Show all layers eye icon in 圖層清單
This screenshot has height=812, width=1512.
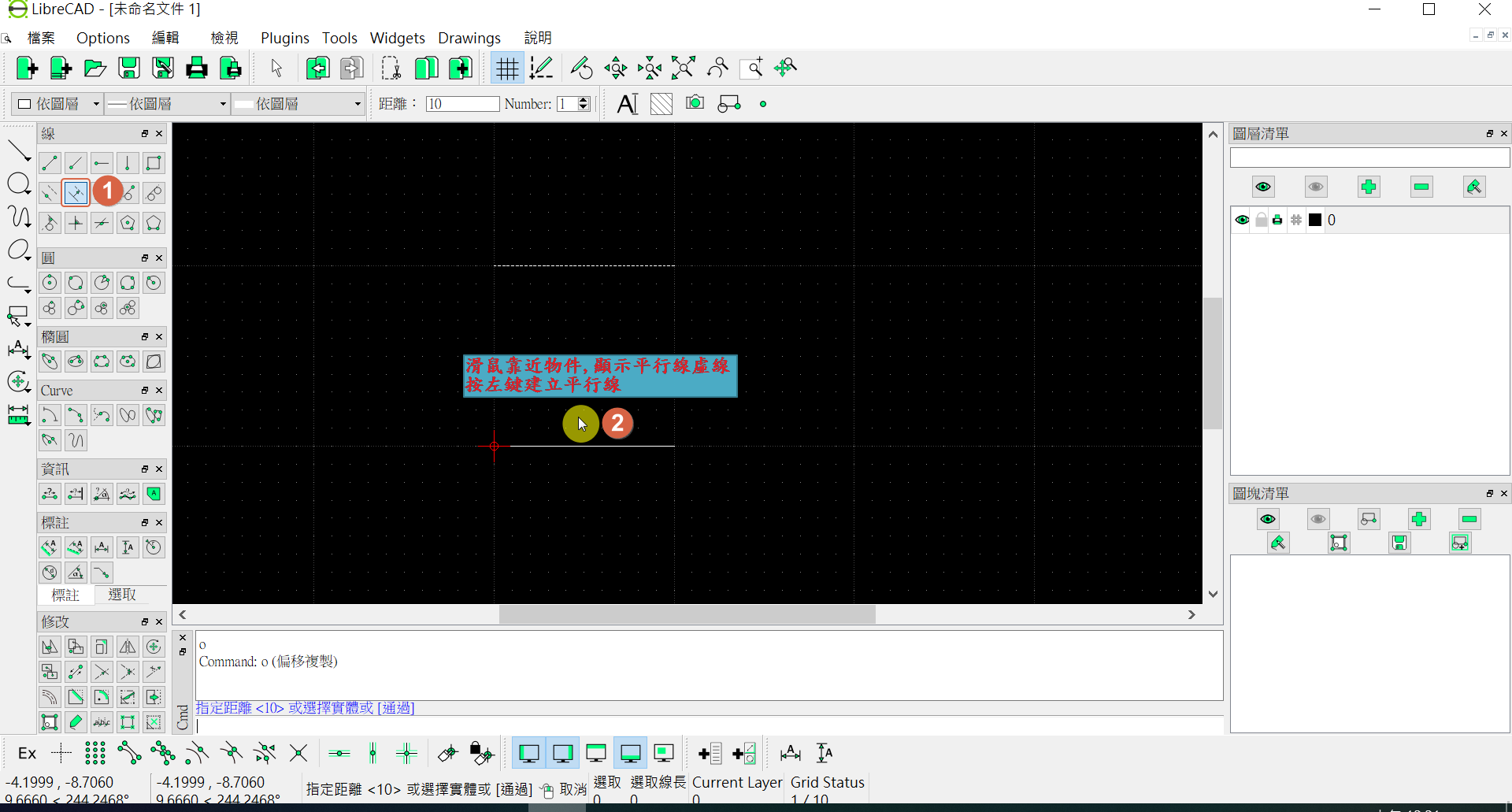coord(1263,187)
